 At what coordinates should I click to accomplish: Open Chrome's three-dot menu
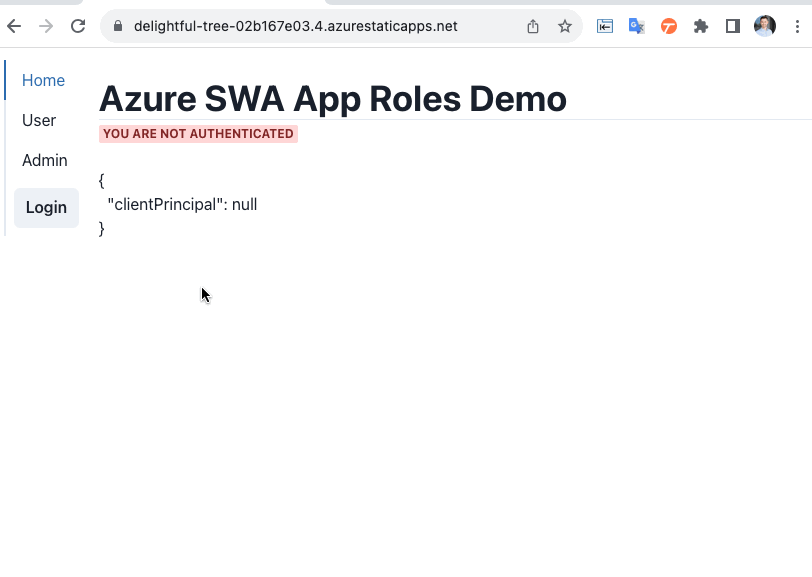coord(797,26)
